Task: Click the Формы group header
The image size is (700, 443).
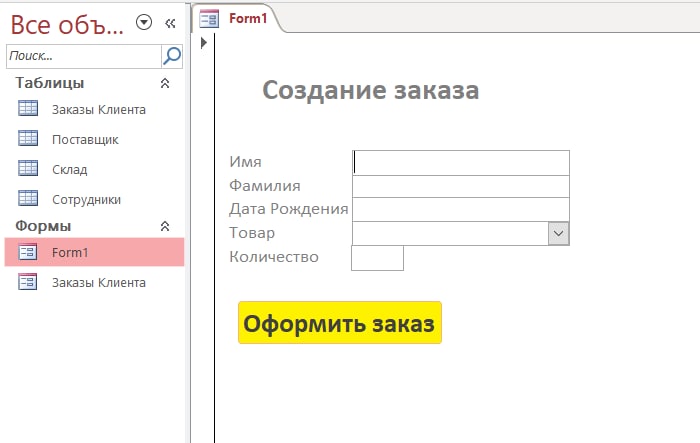Action: (43, 226)
